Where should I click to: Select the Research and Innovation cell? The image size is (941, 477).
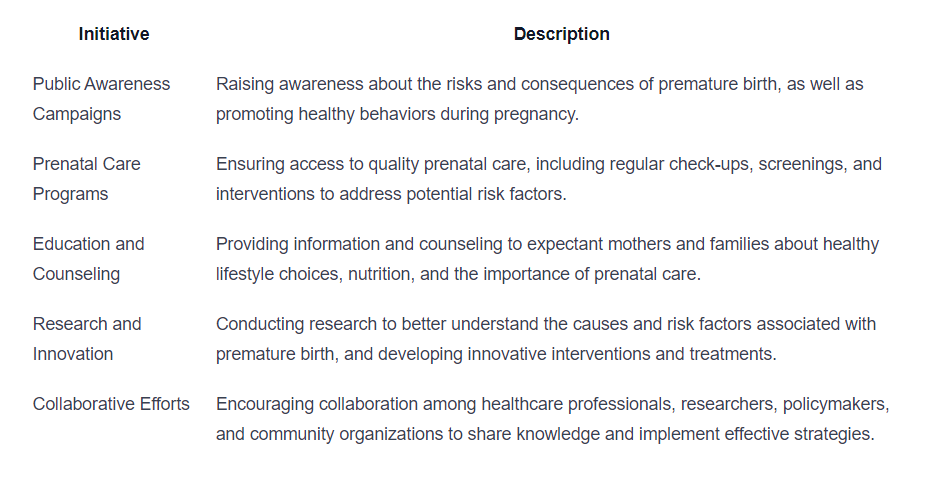click(87, 338)
